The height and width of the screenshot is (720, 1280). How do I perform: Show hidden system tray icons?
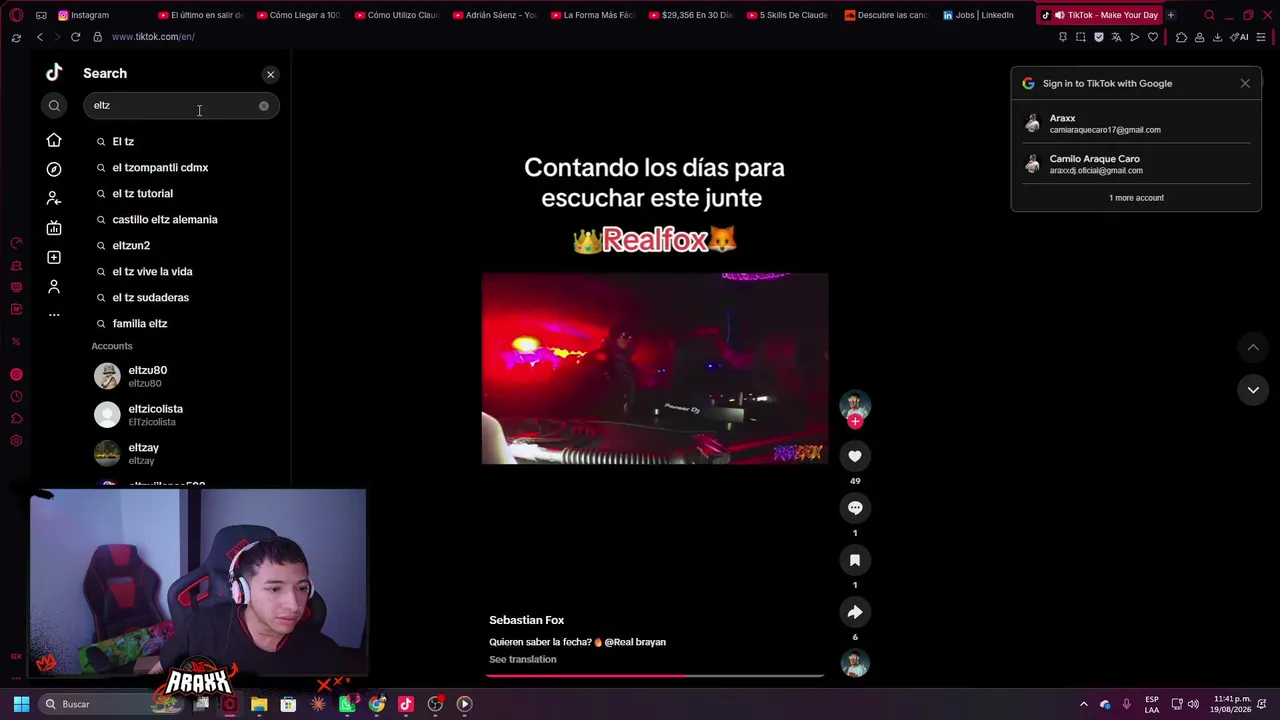coord(1084,704)
